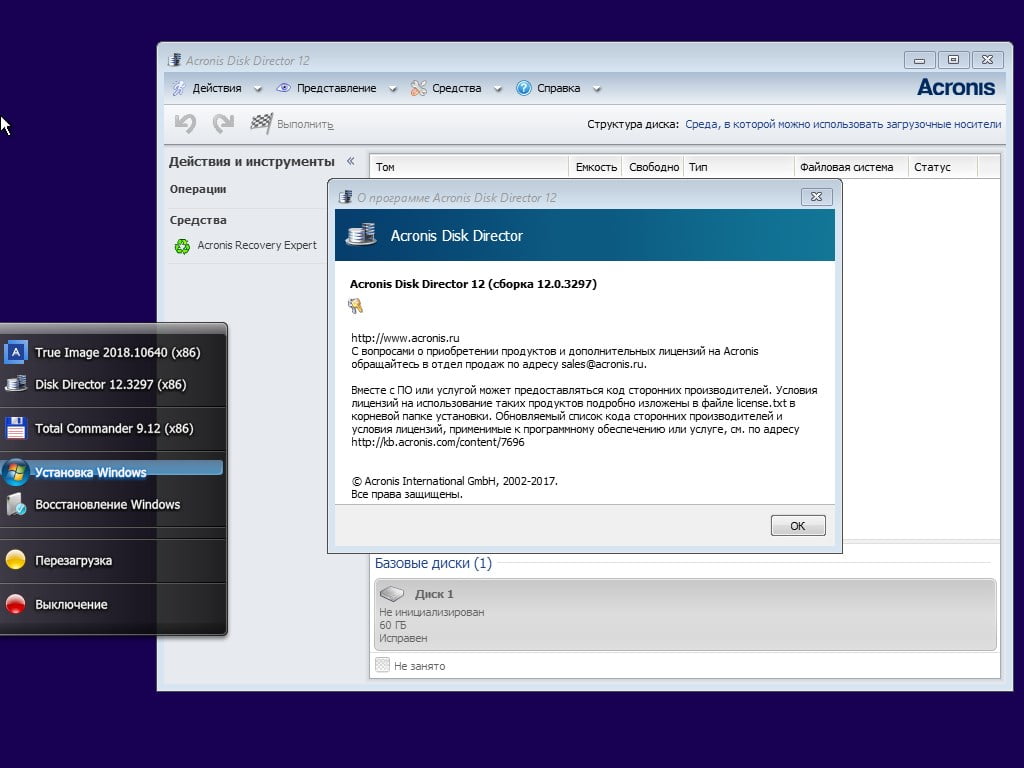Launch True Image 2018 from the launcher
The height and width of the screenshot is (768, 1024).
tap(16, 352)
